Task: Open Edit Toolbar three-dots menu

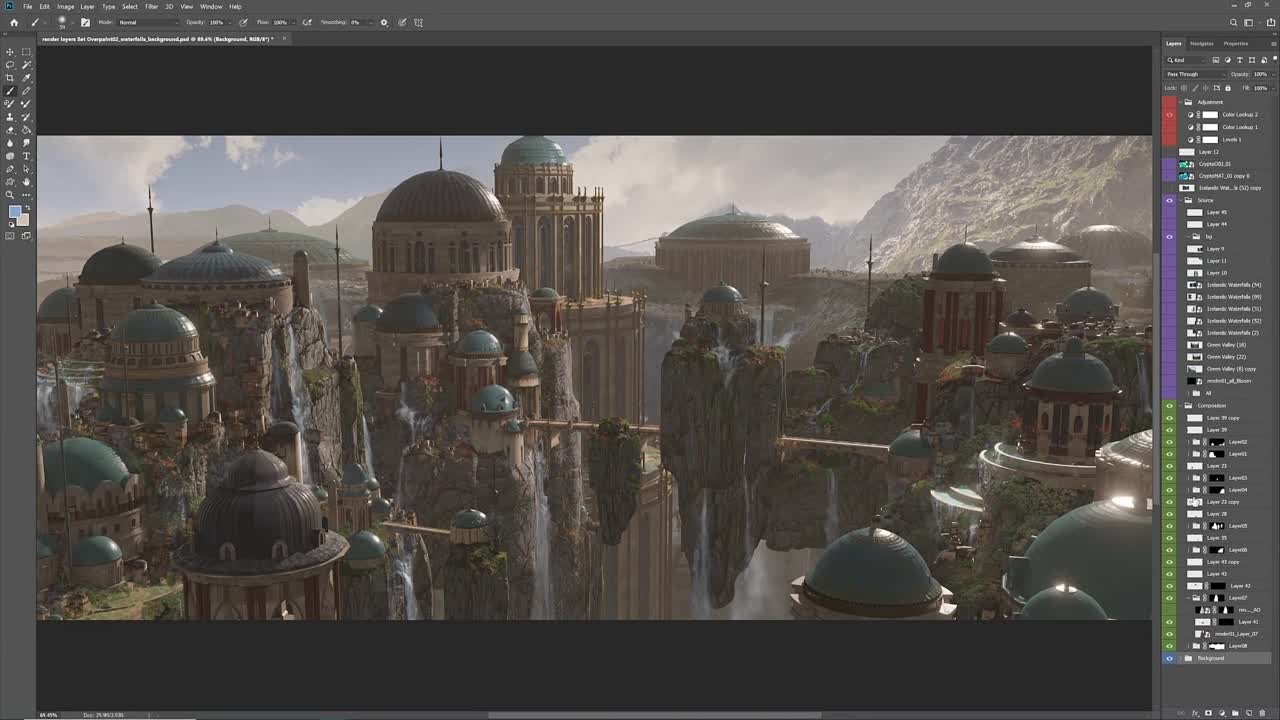Action: click(26, 195)
